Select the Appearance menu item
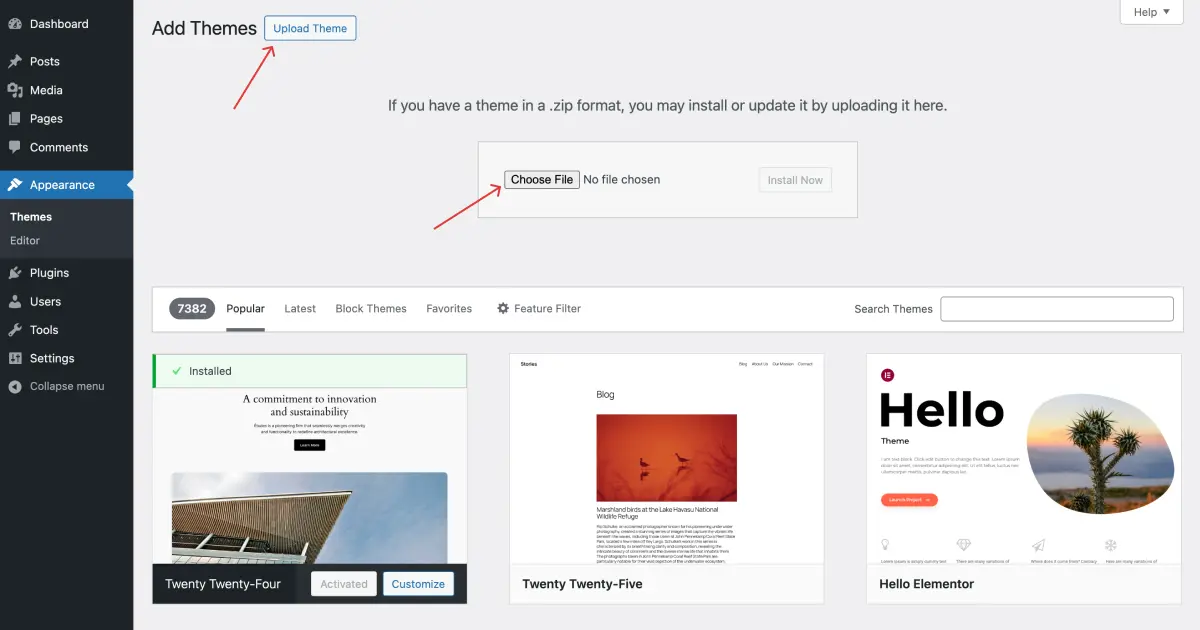Viewport: 1200px width, 630px height. pos(66,185)
